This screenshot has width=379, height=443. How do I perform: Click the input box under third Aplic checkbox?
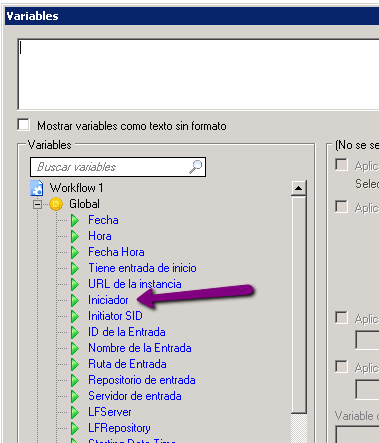[367, 340]
